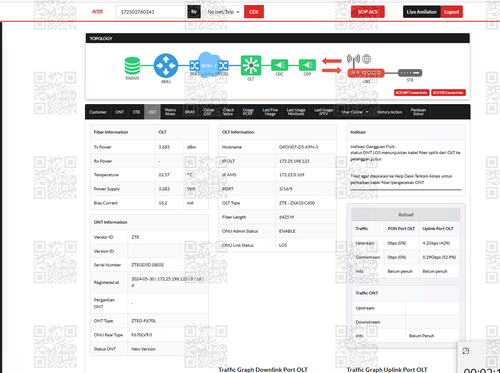Image resolution: width=500 pixels, height=373 pixels.
Task: Click IP AMS value 172.25.0.169
Action: pyautogui.click(x=292, y=175)
